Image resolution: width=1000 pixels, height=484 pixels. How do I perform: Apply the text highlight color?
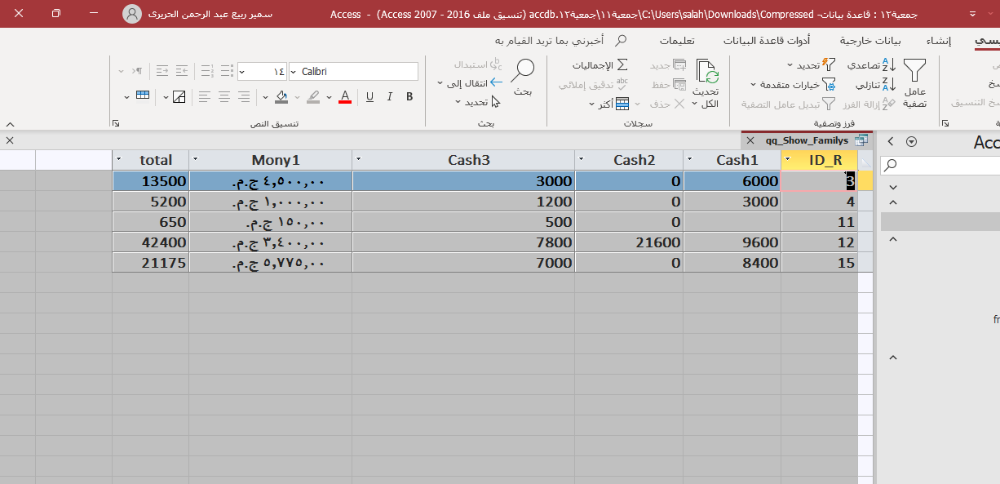point(313,97)
